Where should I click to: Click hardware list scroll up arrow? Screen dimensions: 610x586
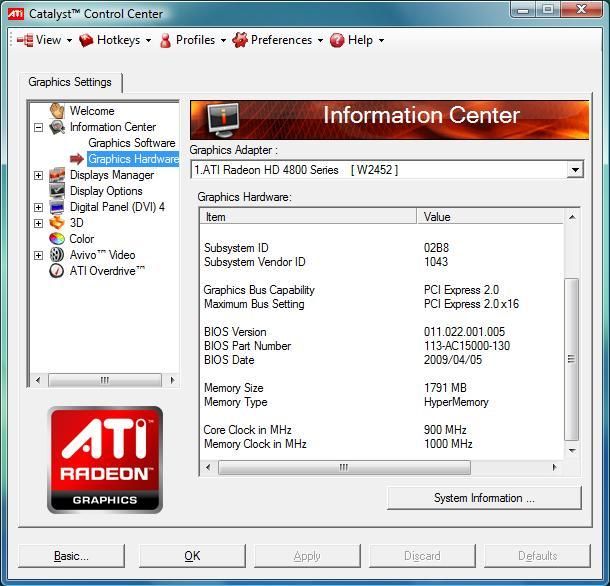pos(572,217)
